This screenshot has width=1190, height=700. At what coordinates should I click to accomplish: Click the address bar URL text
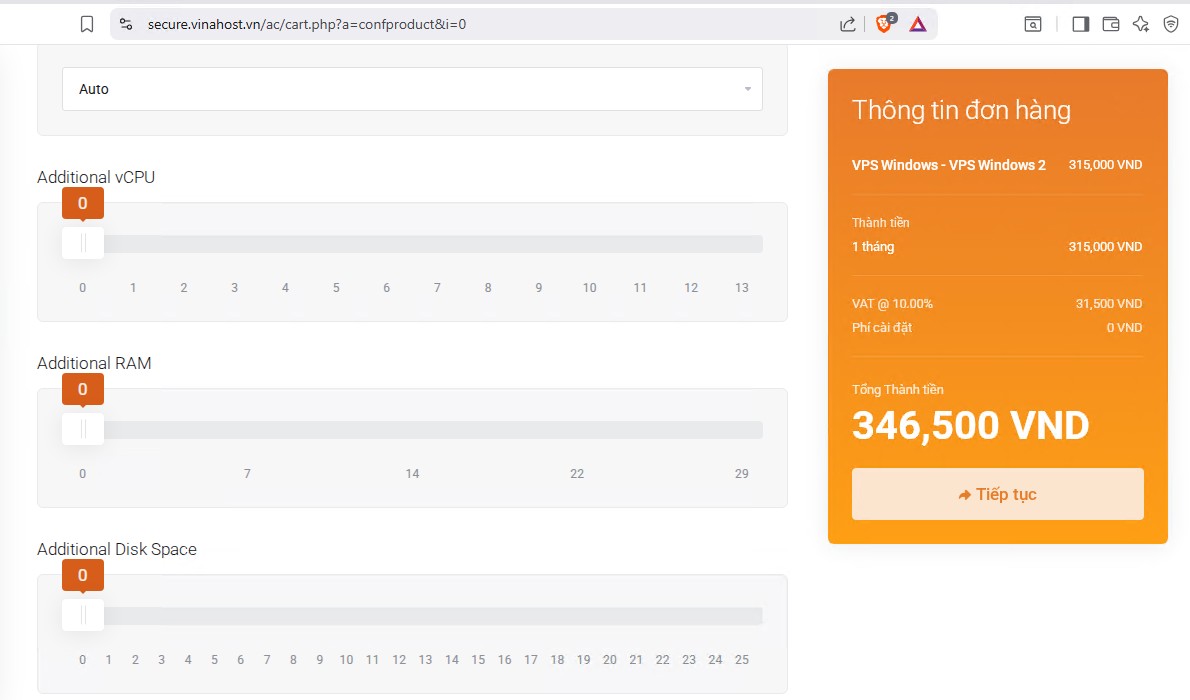tap(306, 25)
